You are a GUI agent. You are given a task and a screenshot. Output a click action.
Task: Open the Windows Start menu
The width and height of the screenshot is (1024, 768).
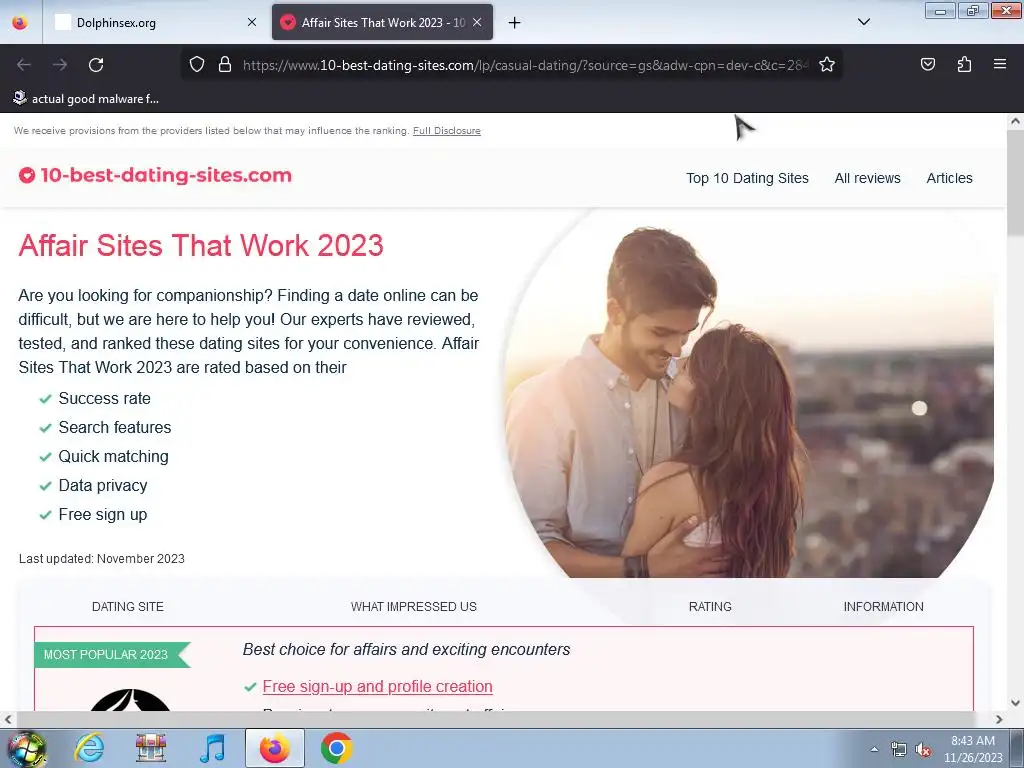(x=26, y=748)
